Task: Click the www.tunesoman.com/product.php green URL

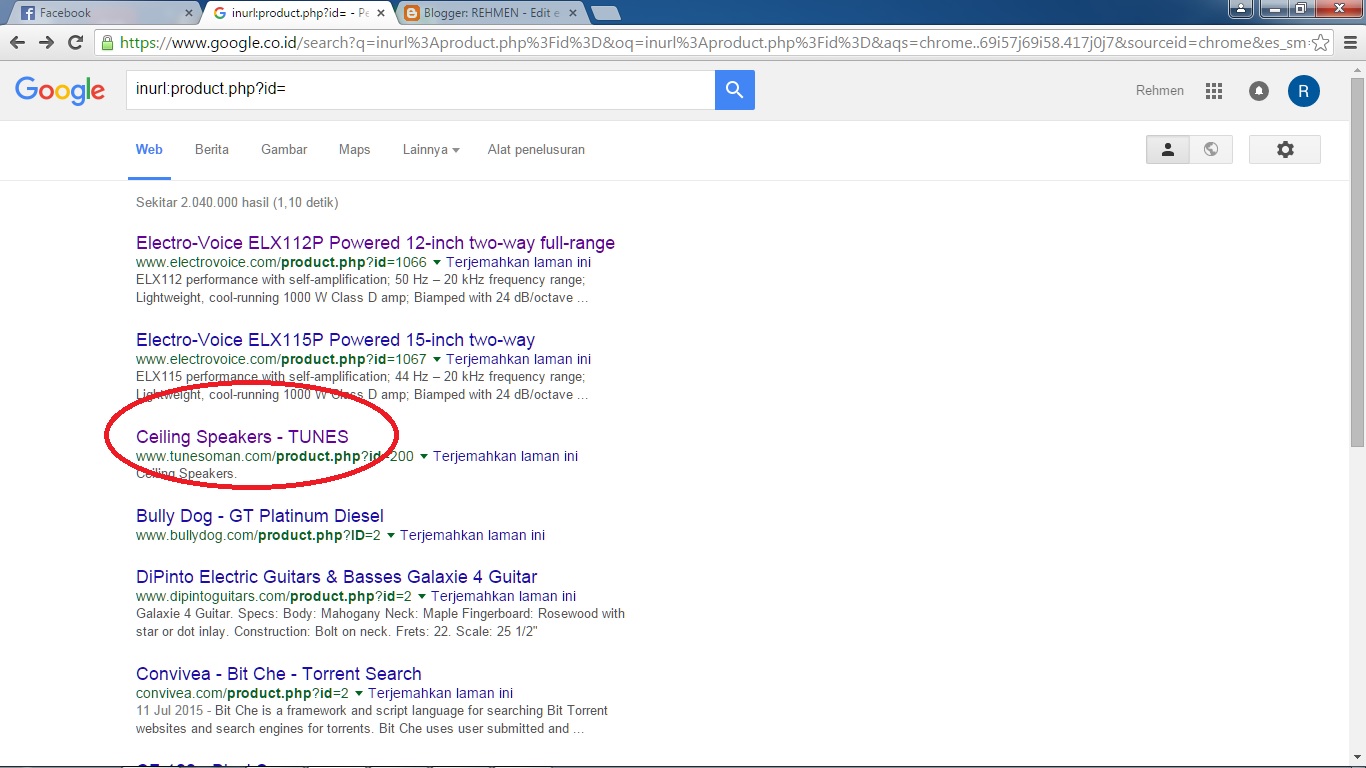Action: [x=275, y=457]
